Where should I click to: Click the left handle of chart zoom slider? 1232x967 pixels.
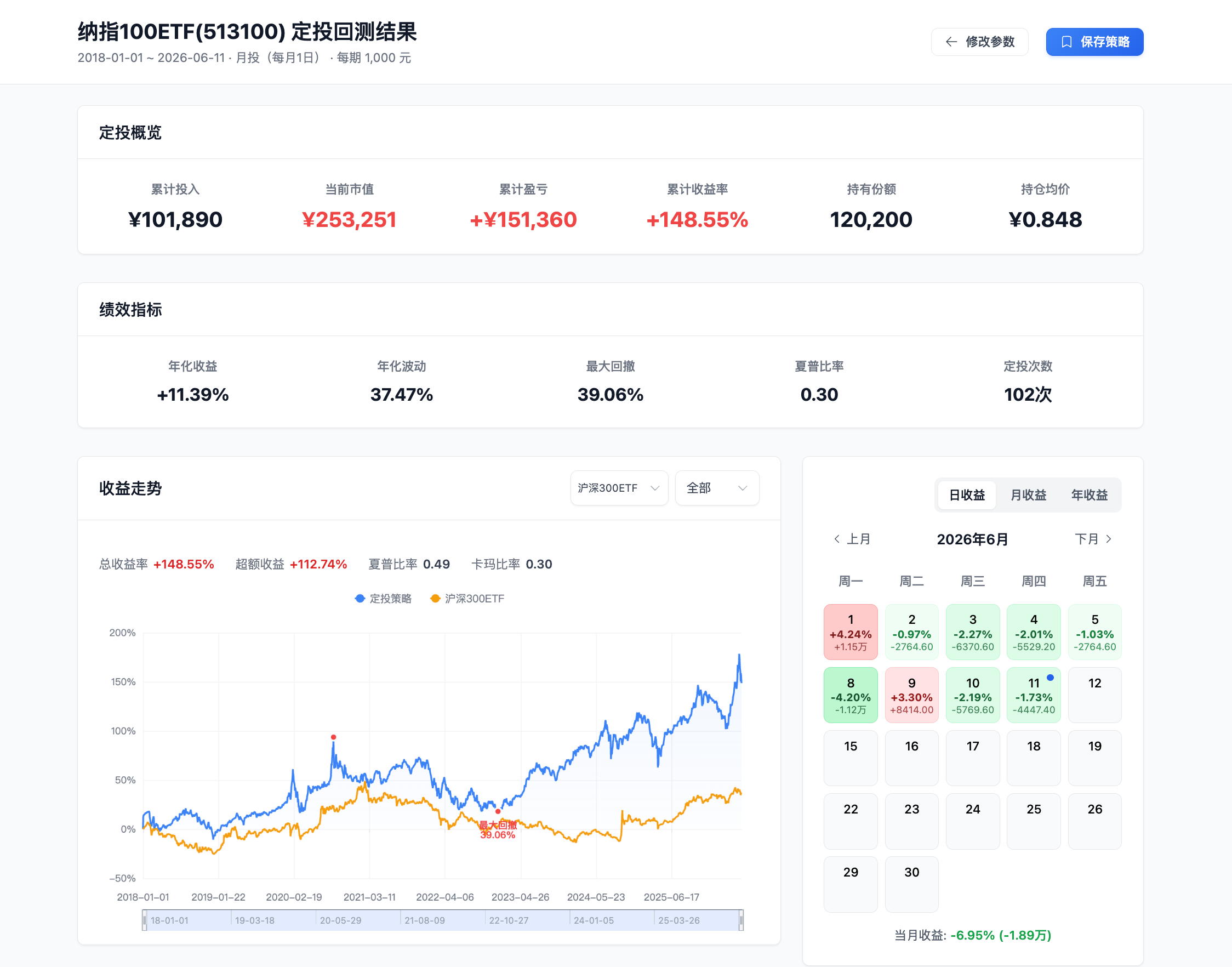pyautogui.click(x=144, y=920)
